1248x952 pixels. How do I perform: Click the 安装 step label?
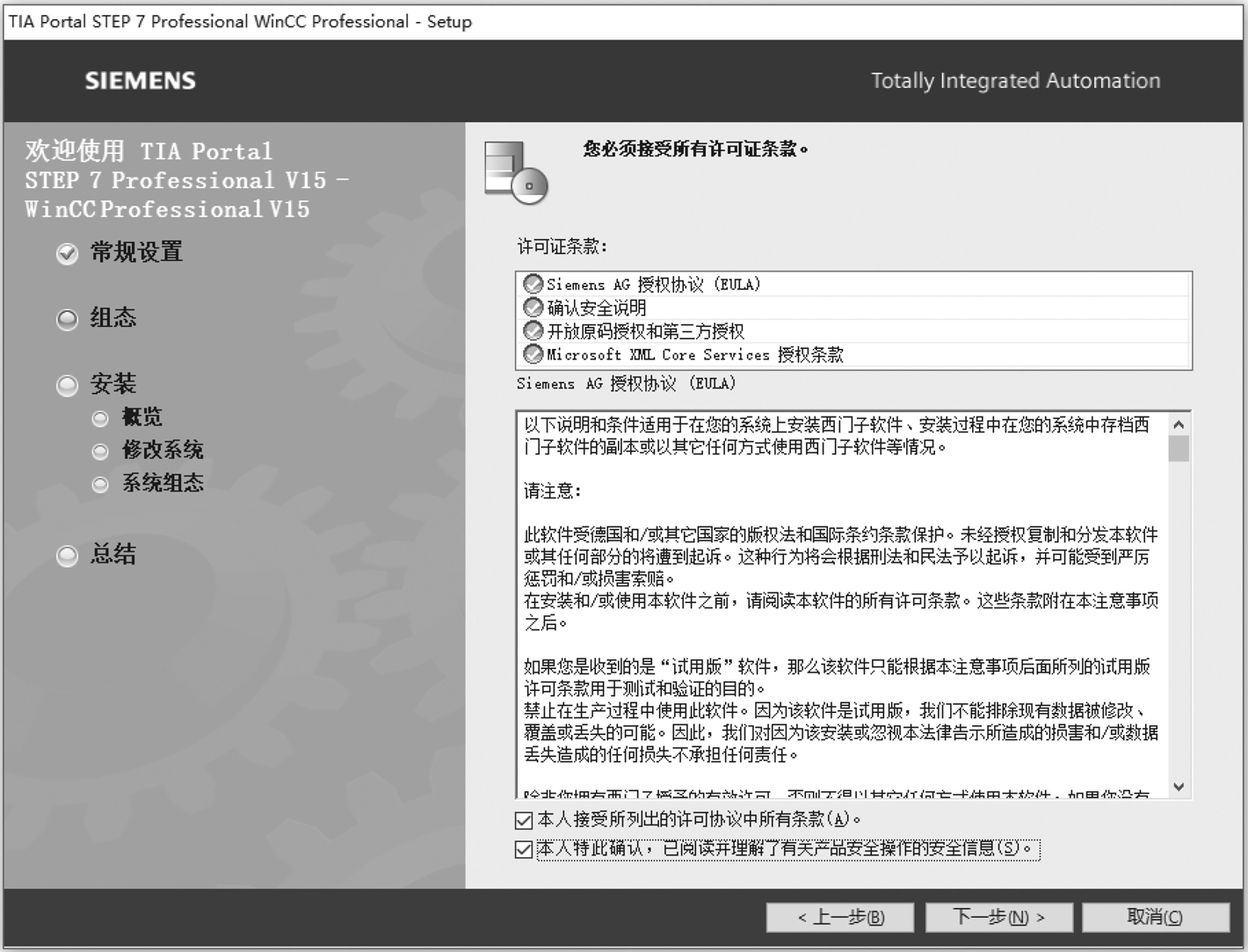point(113,383)
